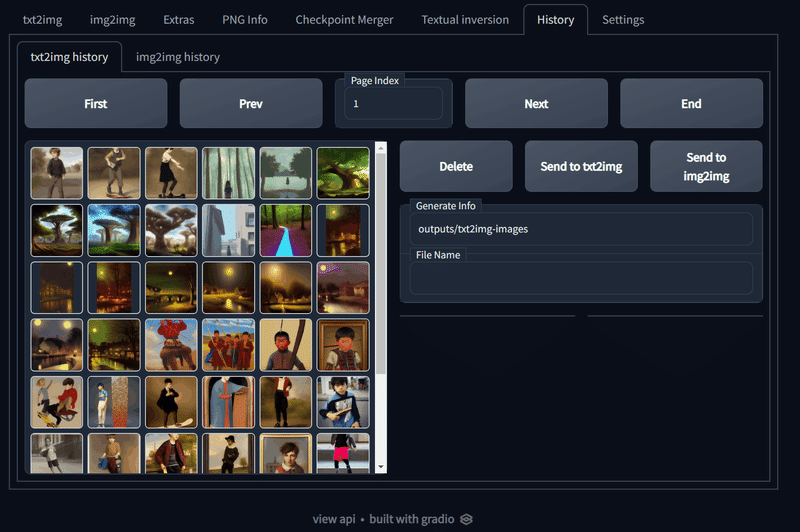Viewport: 800px width, 532px height.
Task: Select the purple starry sky village thumbnail
Action: click(x=343, y=288)
